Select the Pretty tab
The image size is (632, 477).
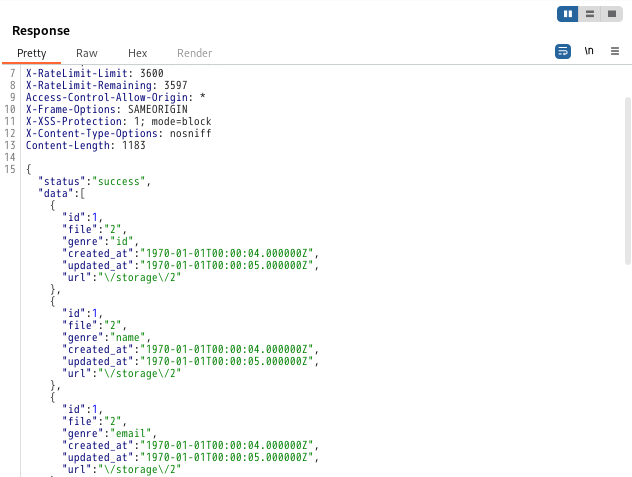point(31,53)
